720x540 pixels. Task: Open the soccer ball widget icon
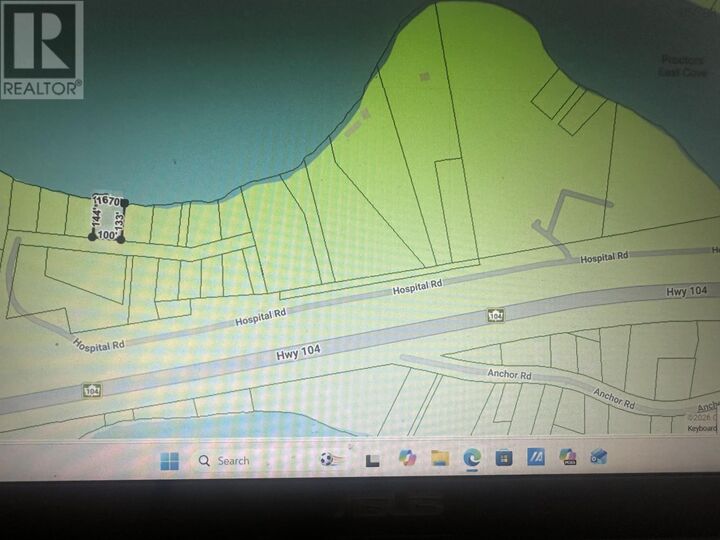click(x=327, y=459)
